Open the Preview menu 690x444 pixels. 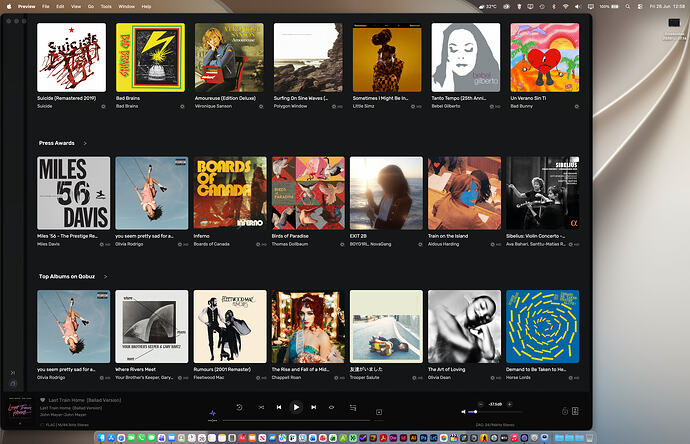click(26, 7)
